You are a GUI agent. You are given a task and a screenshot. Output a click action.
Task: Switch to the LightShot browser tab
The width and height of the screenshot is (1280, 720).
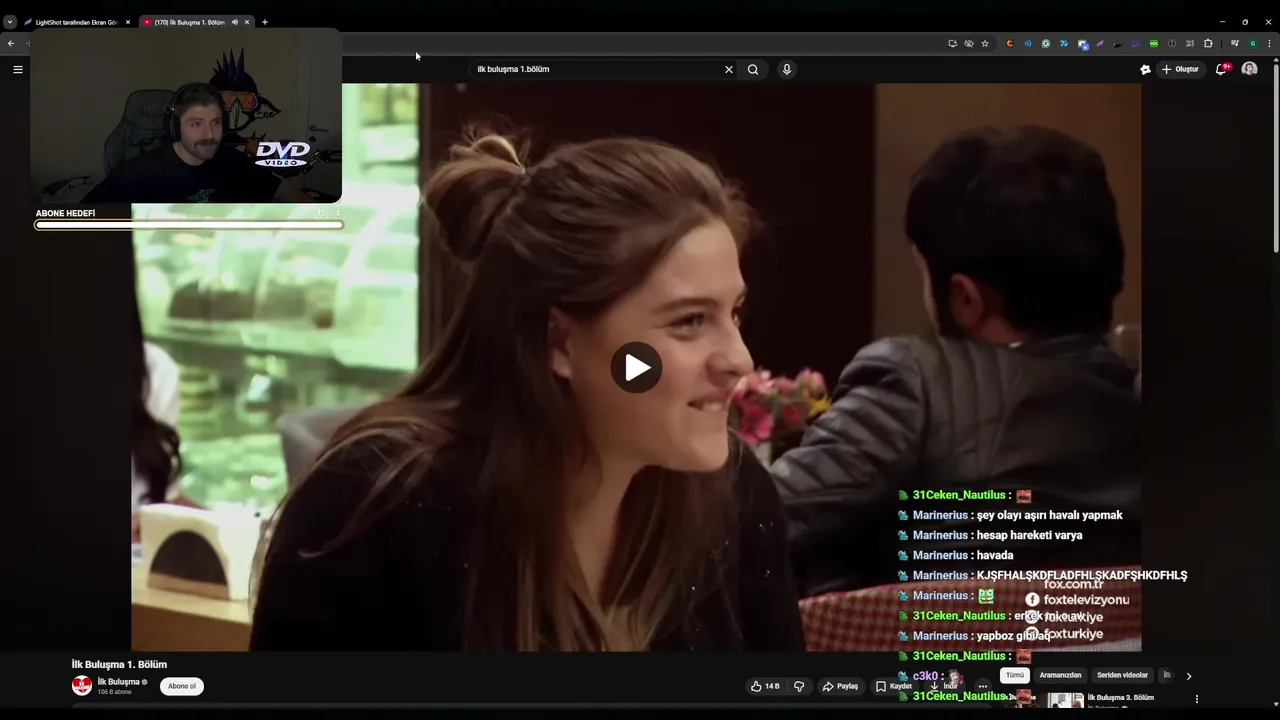tap(75, 22)
